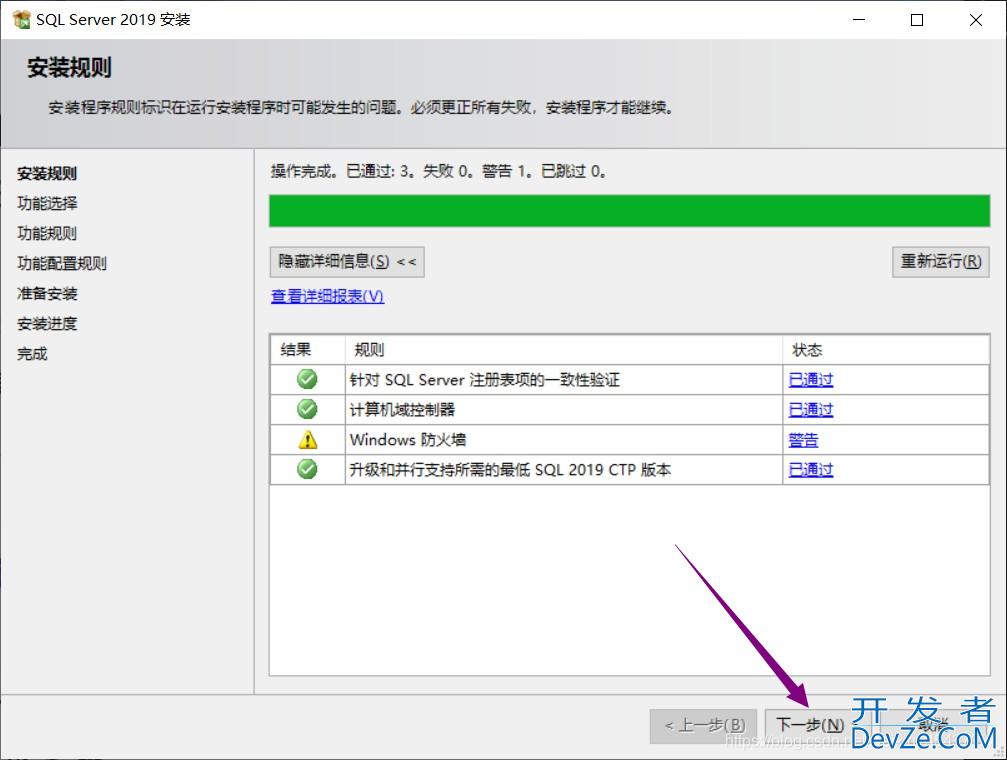Open 已通过 link for SQL 2019 CTP version rule
The width and height of the screenshot is (1007, 760).
click(810, 470)
